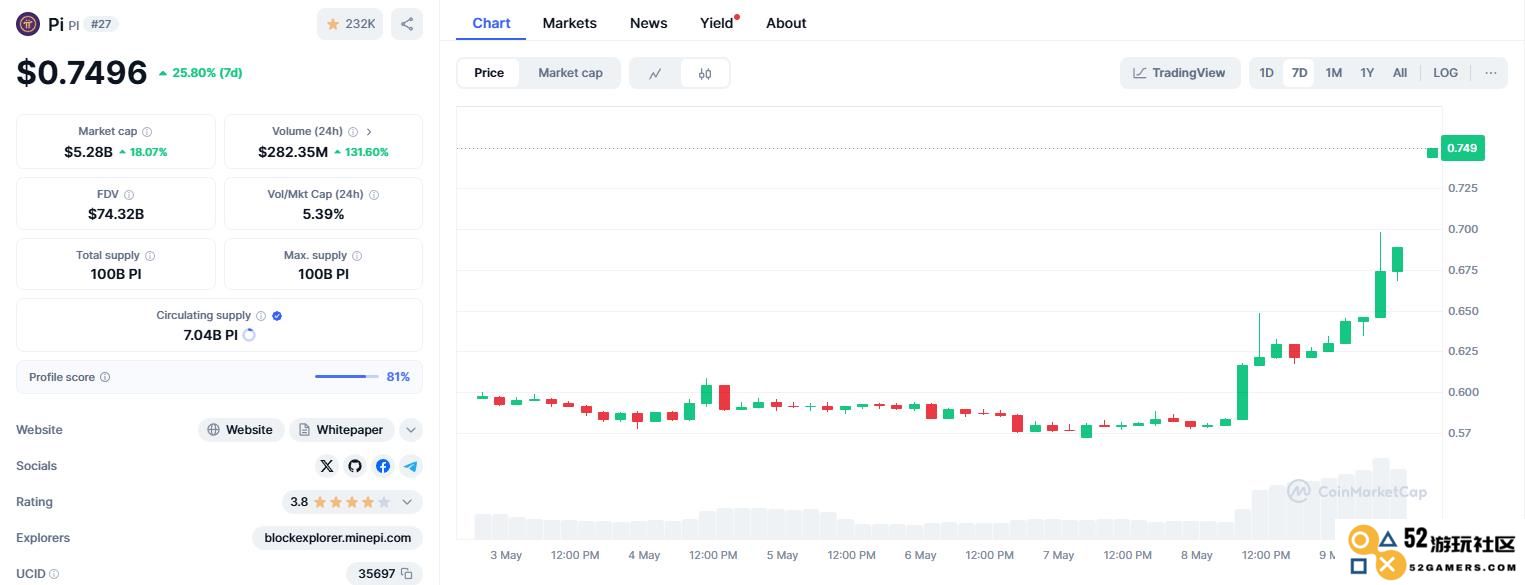Toggle LOG scale on the chart

(1445, 73)
